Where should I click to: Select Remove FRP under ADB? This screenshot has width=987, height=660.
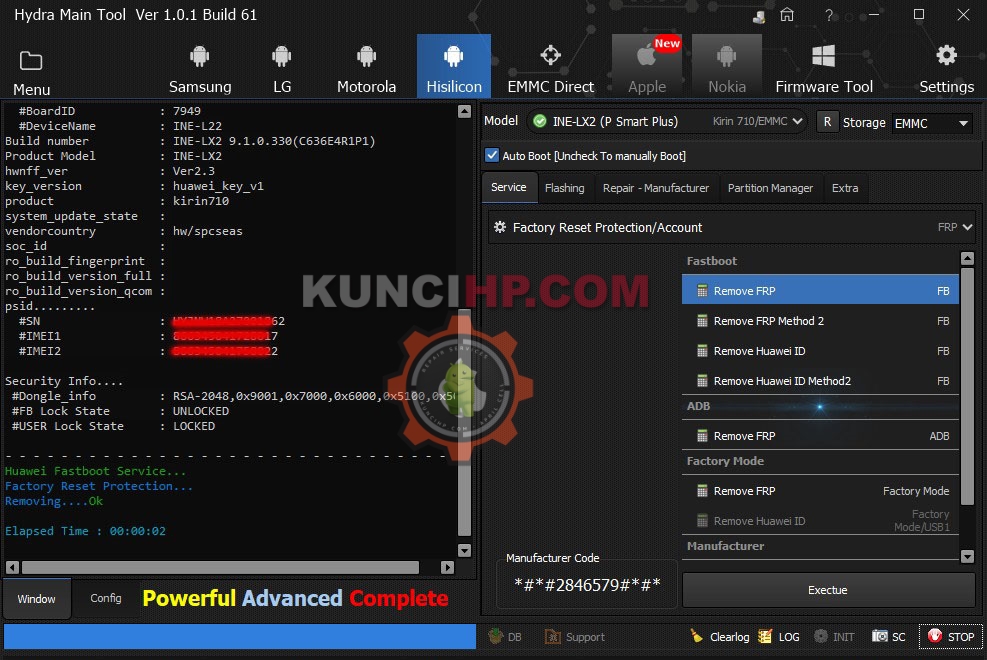pyautogui.click(x=820, y=436)
